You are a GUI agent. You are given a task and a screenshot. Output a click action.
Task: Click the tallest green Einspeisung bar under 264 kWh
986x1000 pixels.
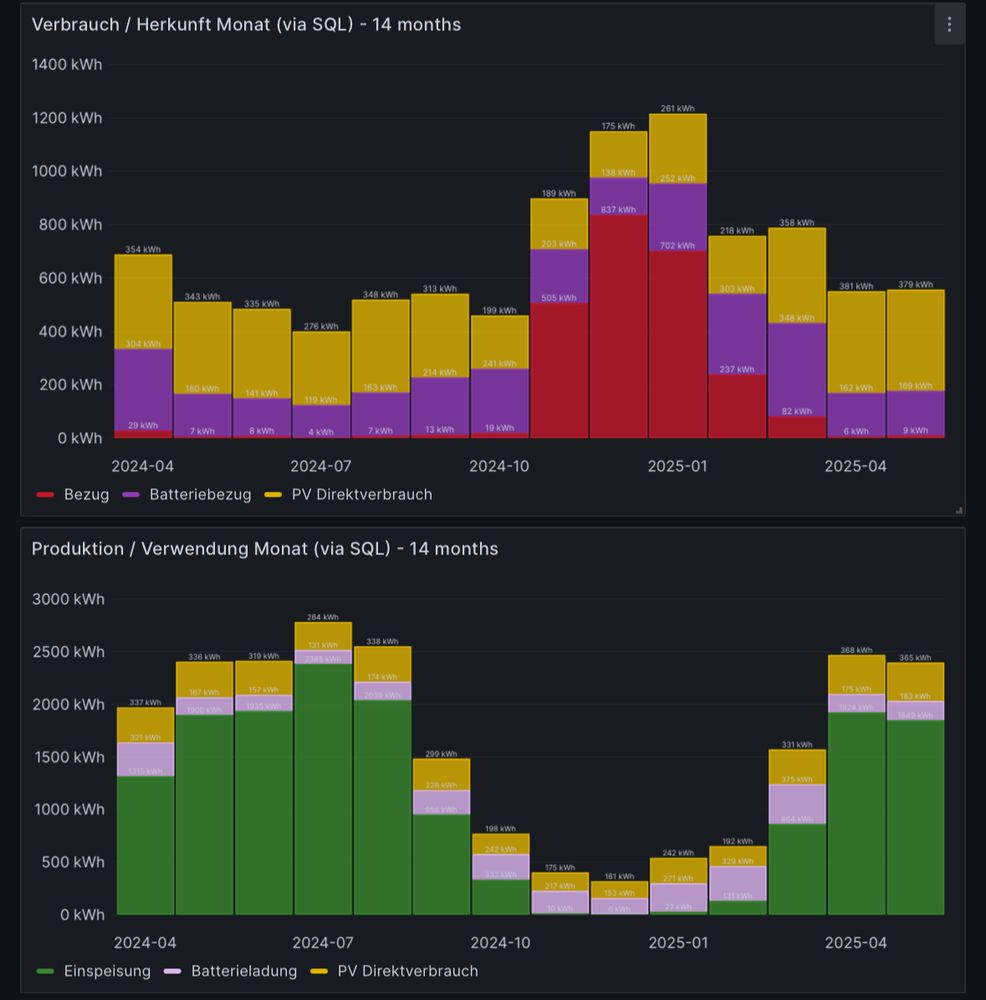coord(323,790)
